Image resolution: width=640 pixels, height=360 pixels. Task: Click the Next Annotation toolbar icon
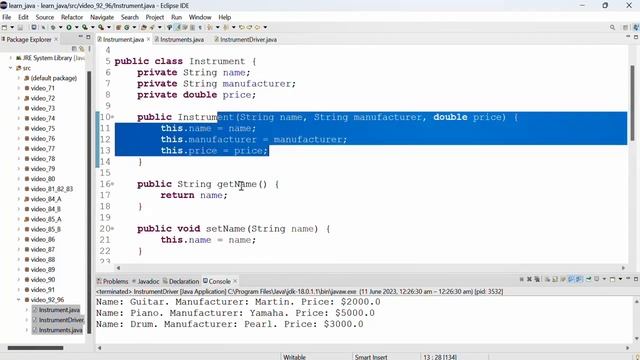(x=209, y=27)
